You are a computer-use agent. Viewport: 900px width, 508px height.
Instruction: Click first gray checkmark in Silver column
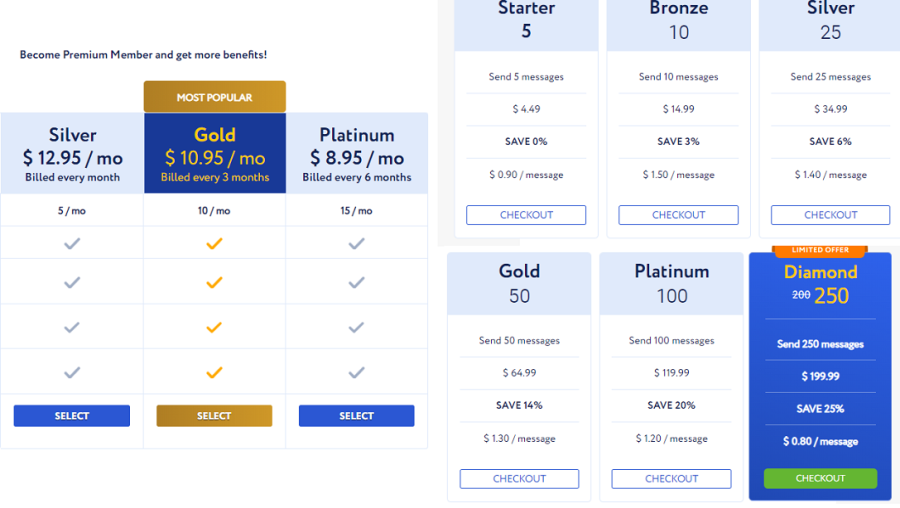tap(72, 244)
